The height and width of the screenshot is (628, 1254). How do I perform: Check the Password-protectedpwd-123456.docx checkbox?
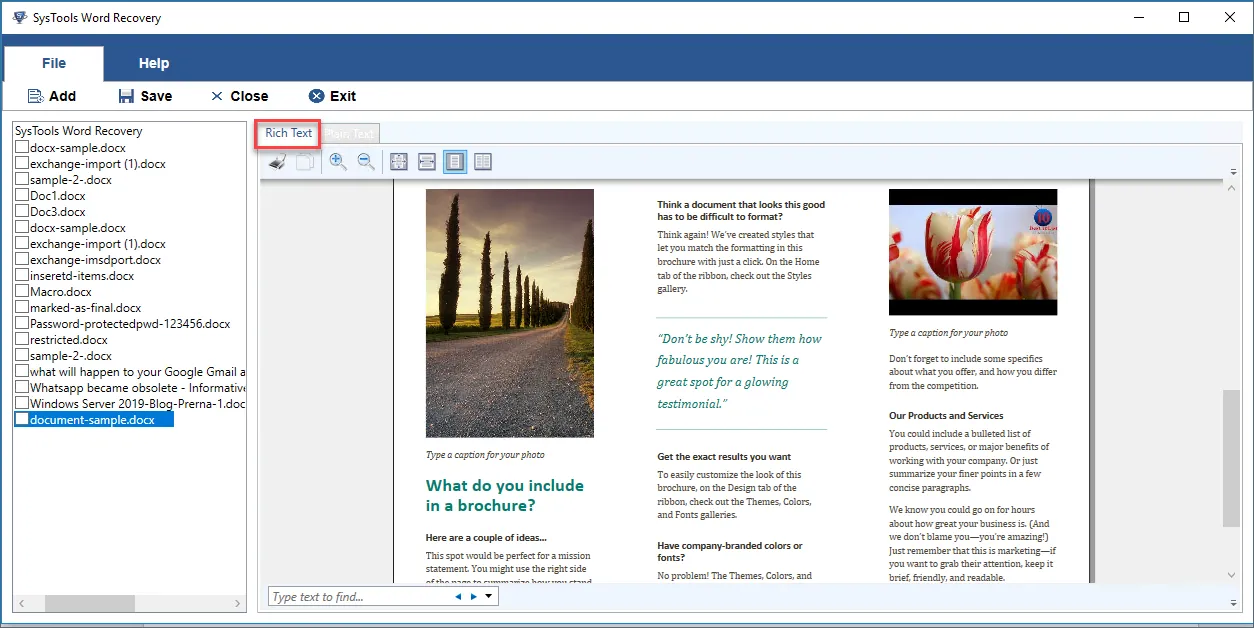tap(22, 324)
